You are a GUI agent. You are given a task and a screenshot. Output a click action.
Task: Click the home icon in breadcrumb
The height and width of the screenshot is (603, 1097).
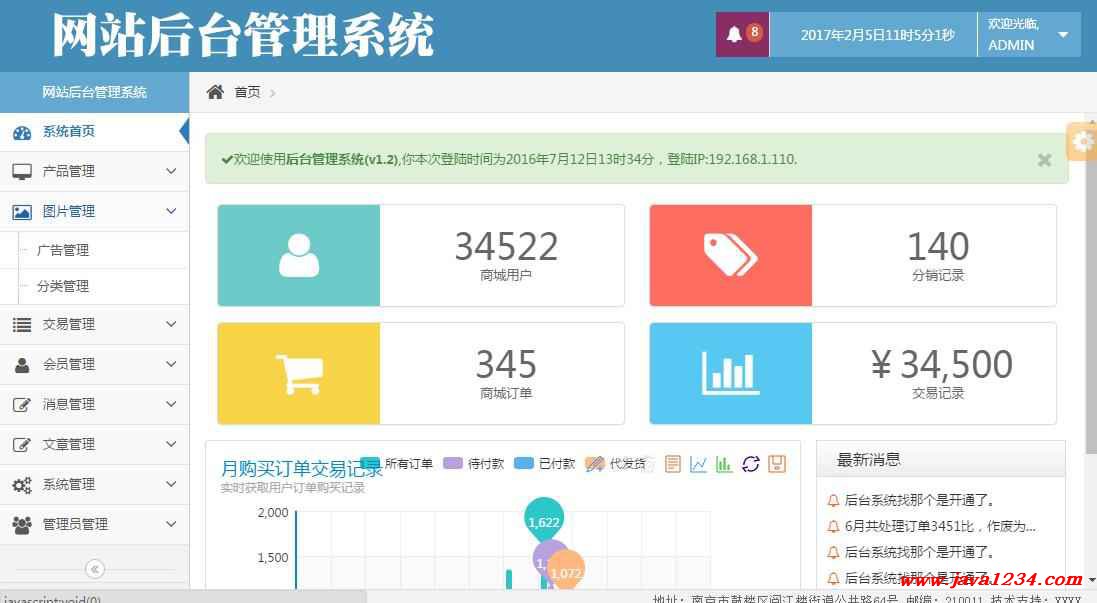coord(215,92)
